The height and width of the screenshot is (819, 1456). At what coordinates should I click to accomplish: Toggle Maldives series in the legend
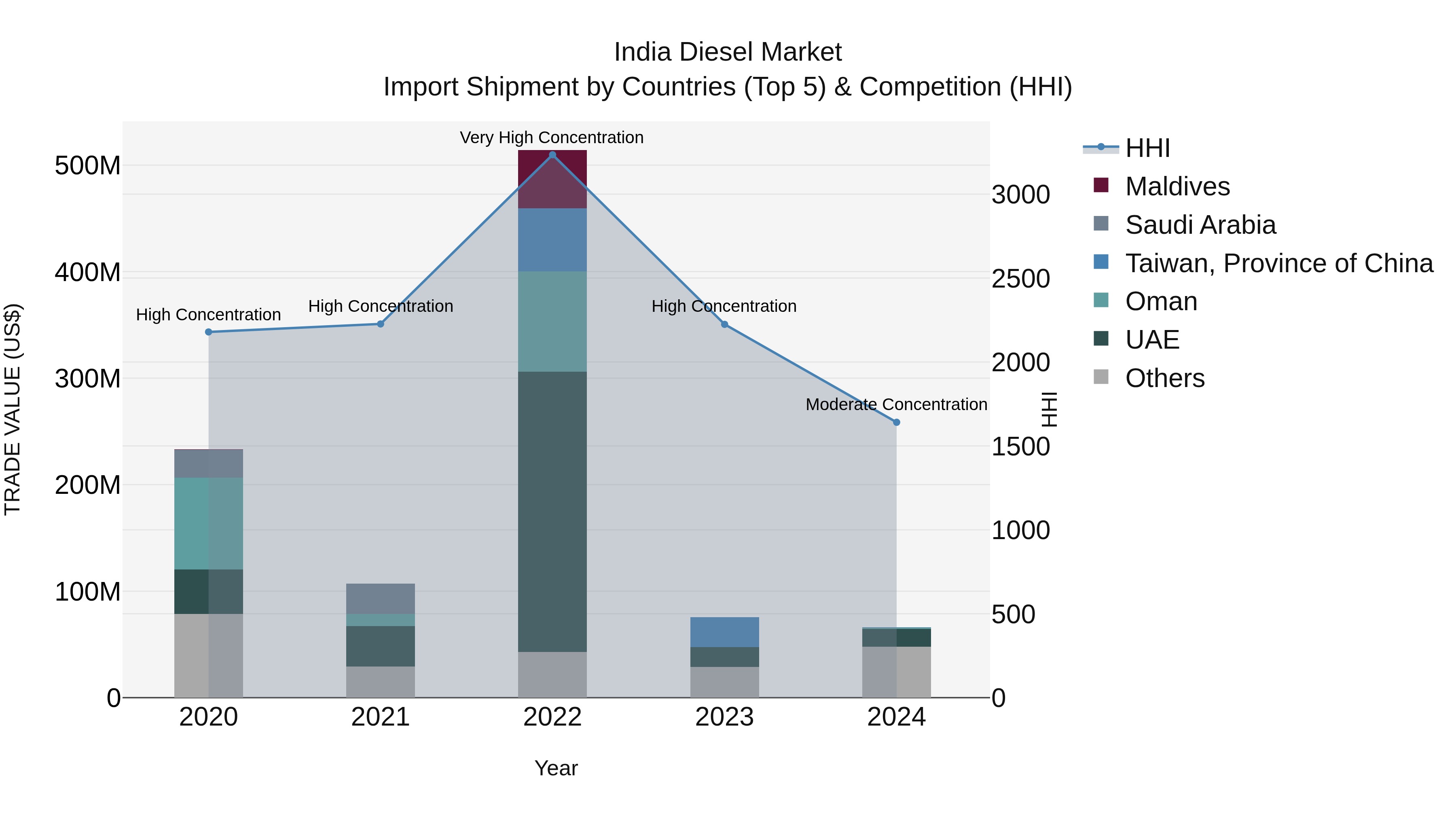point(1162,186)
